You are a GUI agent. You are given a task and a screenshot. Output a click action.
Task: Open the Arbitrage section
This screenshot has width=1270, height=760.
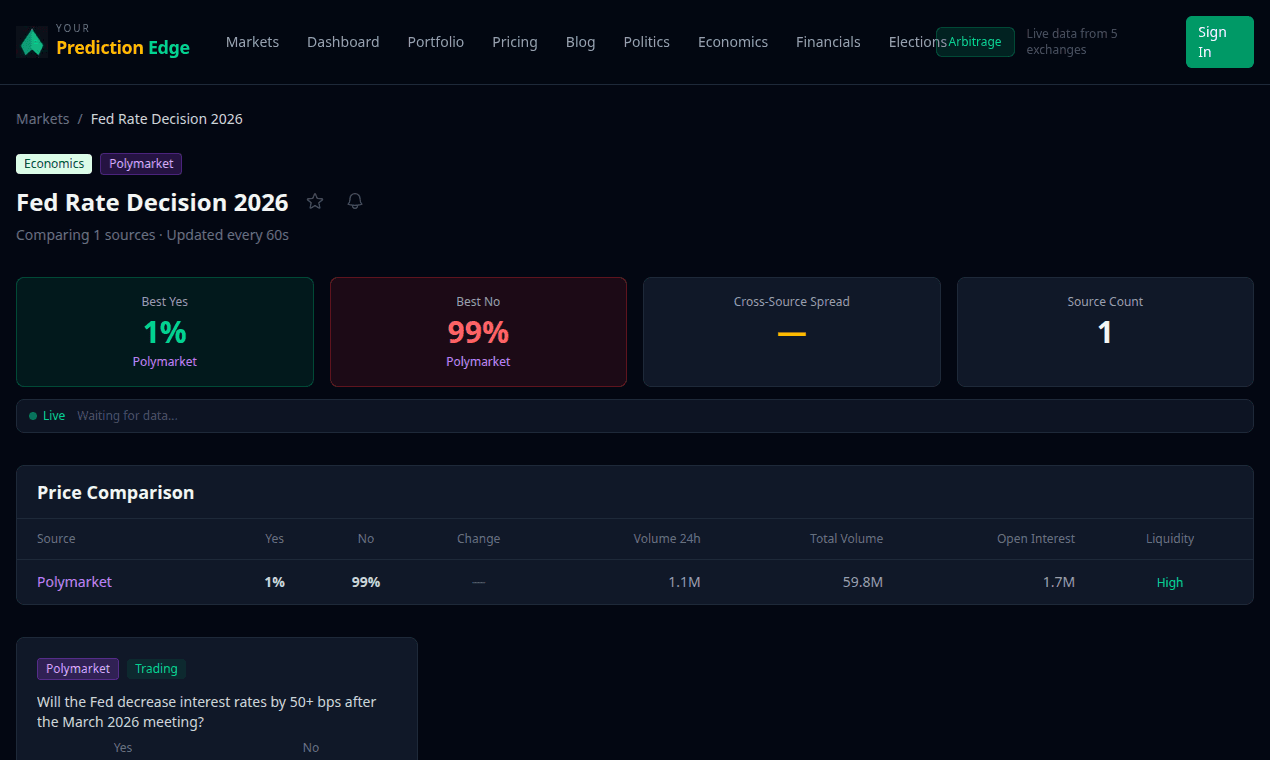click(x=974, y=42)
